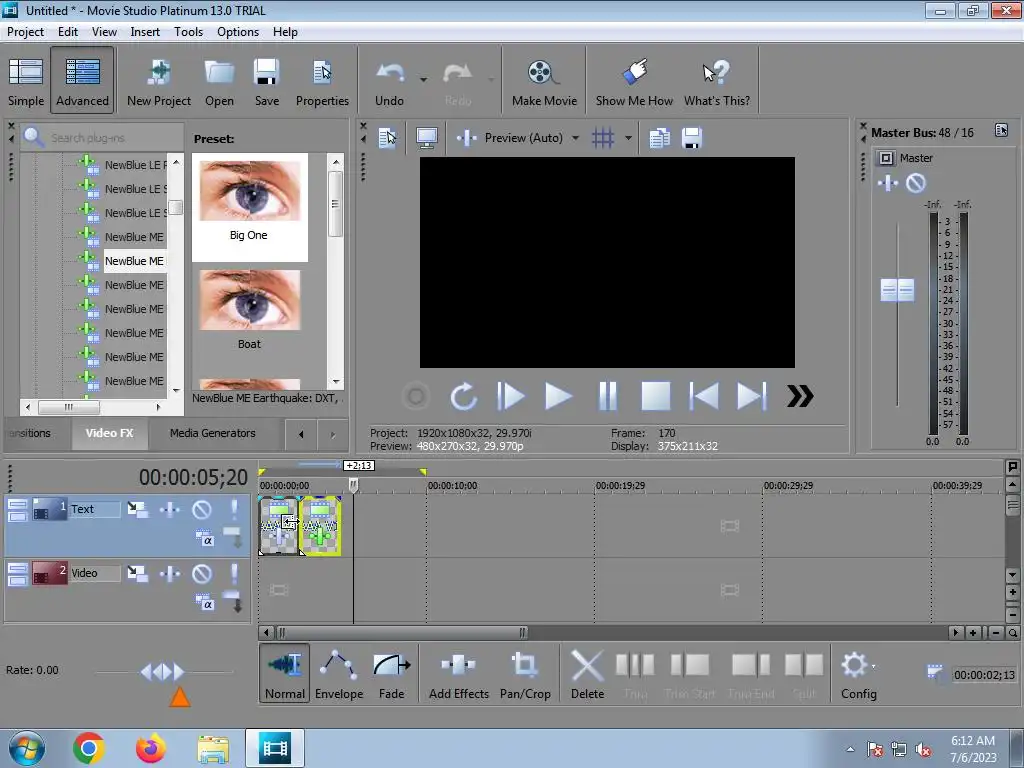
Task: Undo the last action
Action: point(390,81)
